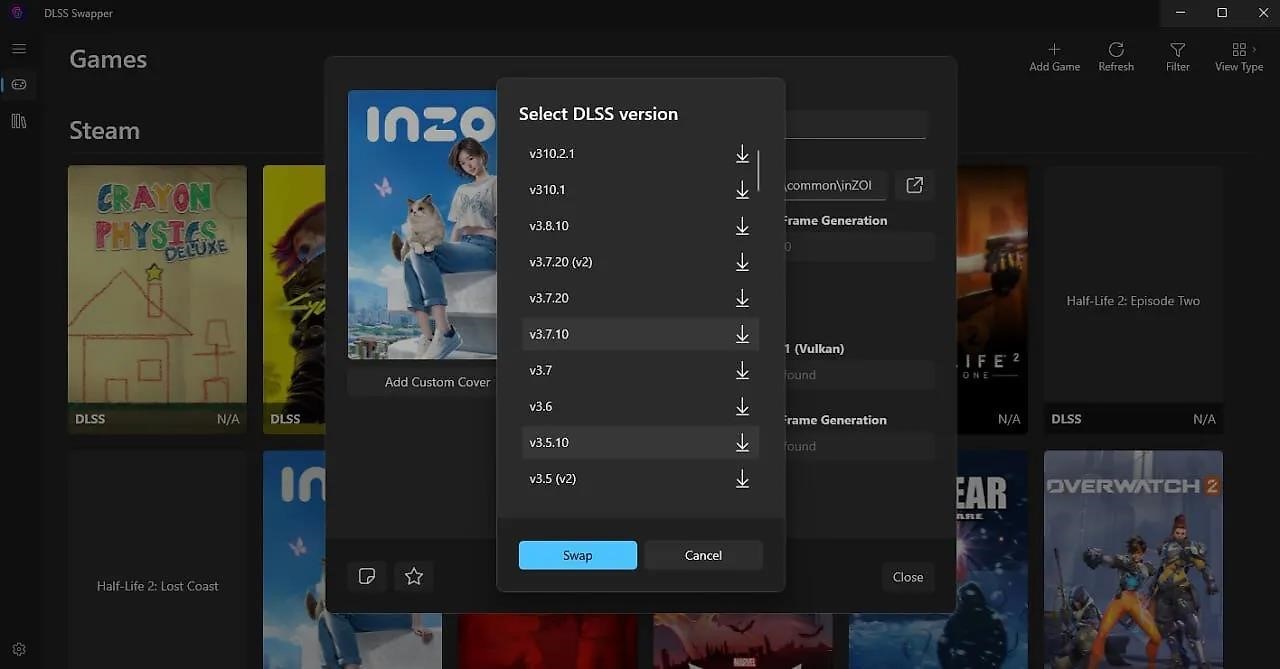This screenshot has height=669, width=1280.
Task: Click the download icon beside v3.7
Action: 742,370
